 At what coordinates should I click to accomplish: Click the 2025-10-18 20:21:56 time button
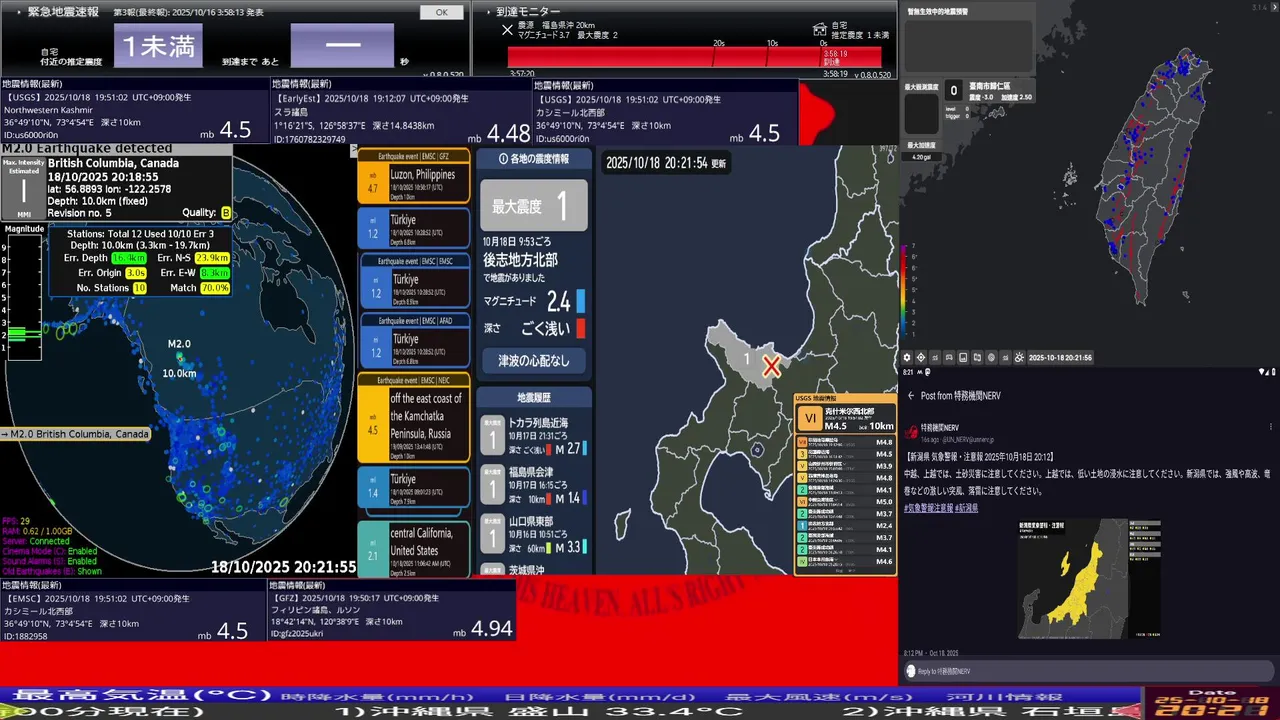click(1060, 358)
